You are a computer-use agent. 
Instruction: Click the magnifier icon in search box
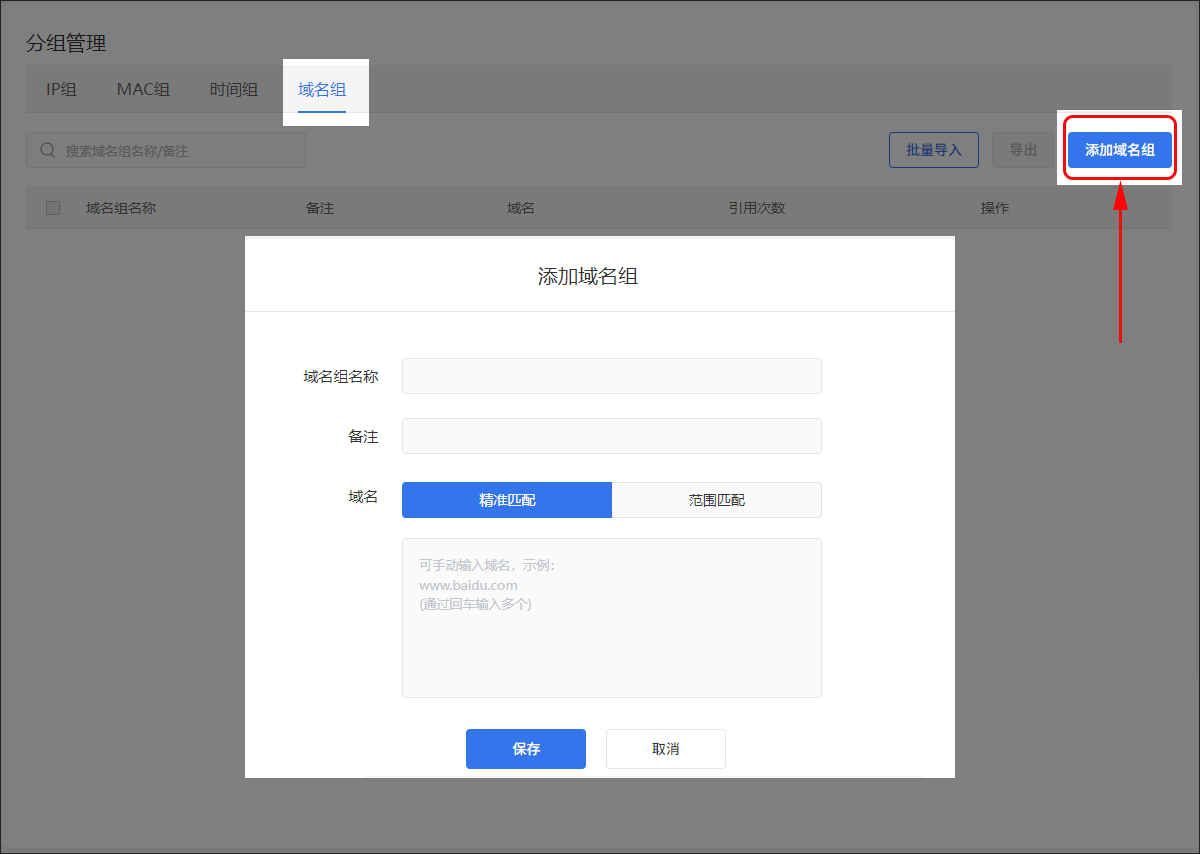tap(47, 150)
